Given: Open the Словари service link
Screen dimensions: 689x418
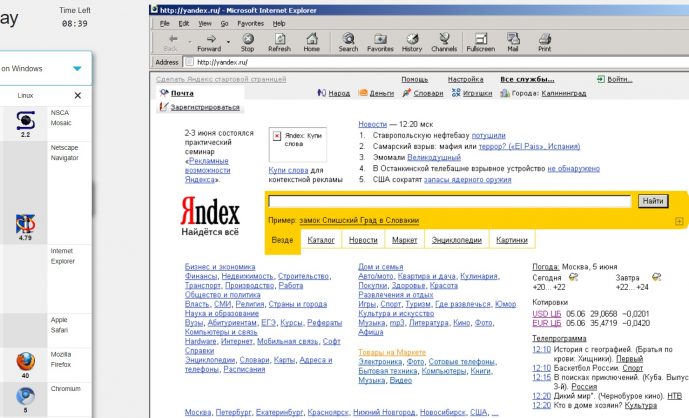Looking at the screenshot, I should pos(428,93).
